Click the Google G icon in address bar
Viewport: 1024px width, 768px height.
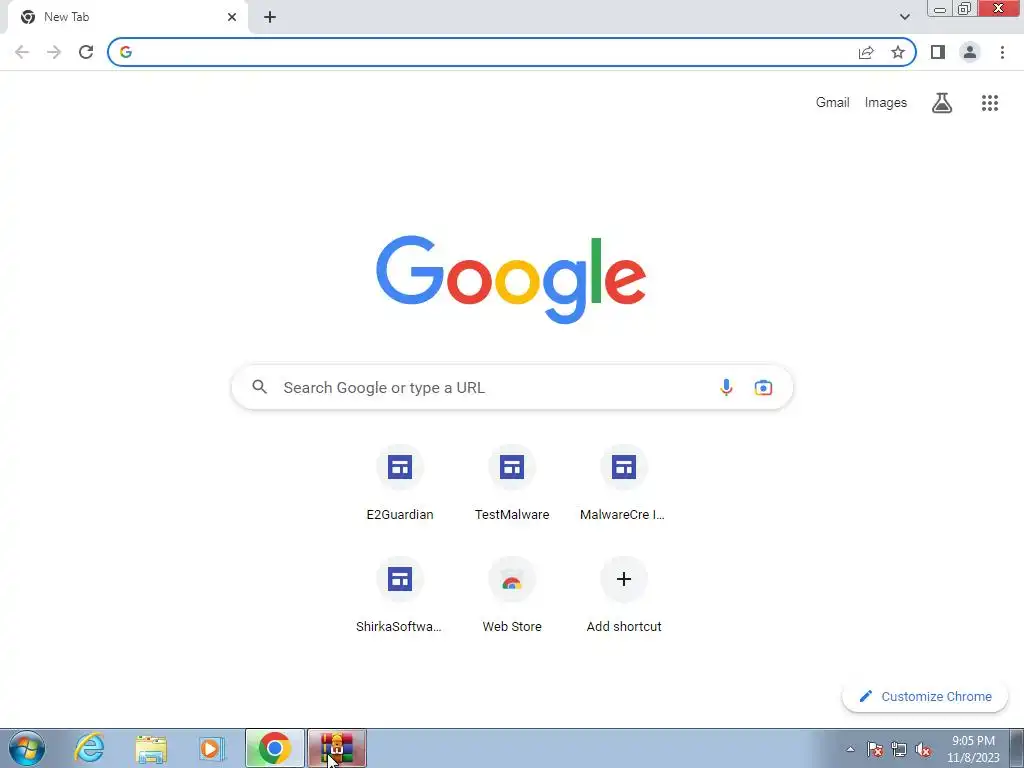click(126, 52)
